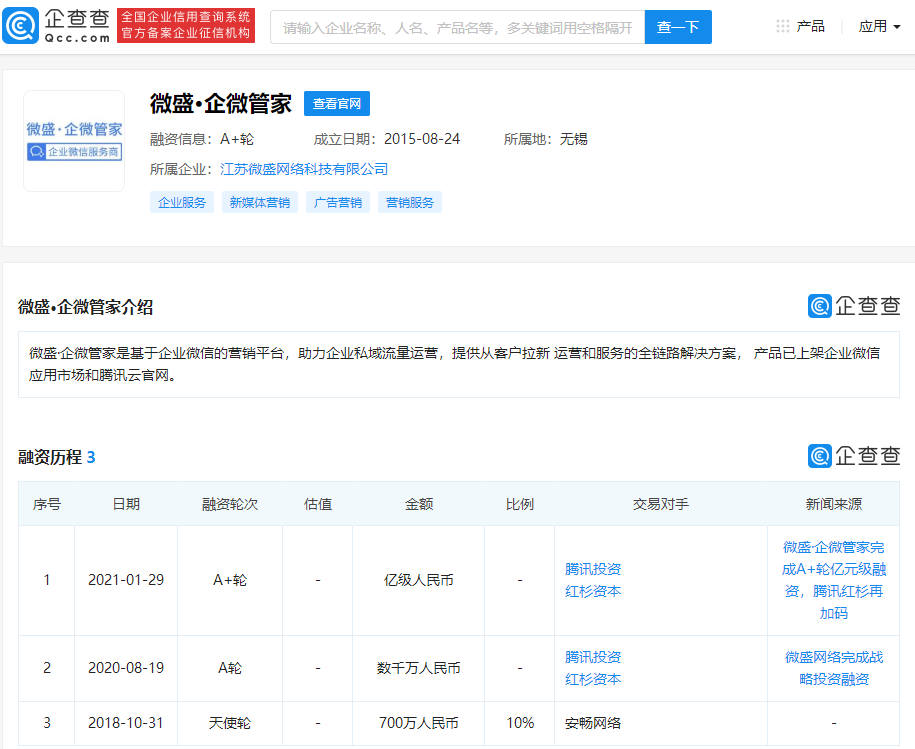Click the 2021-01-29 date cell

coord(126,580)
